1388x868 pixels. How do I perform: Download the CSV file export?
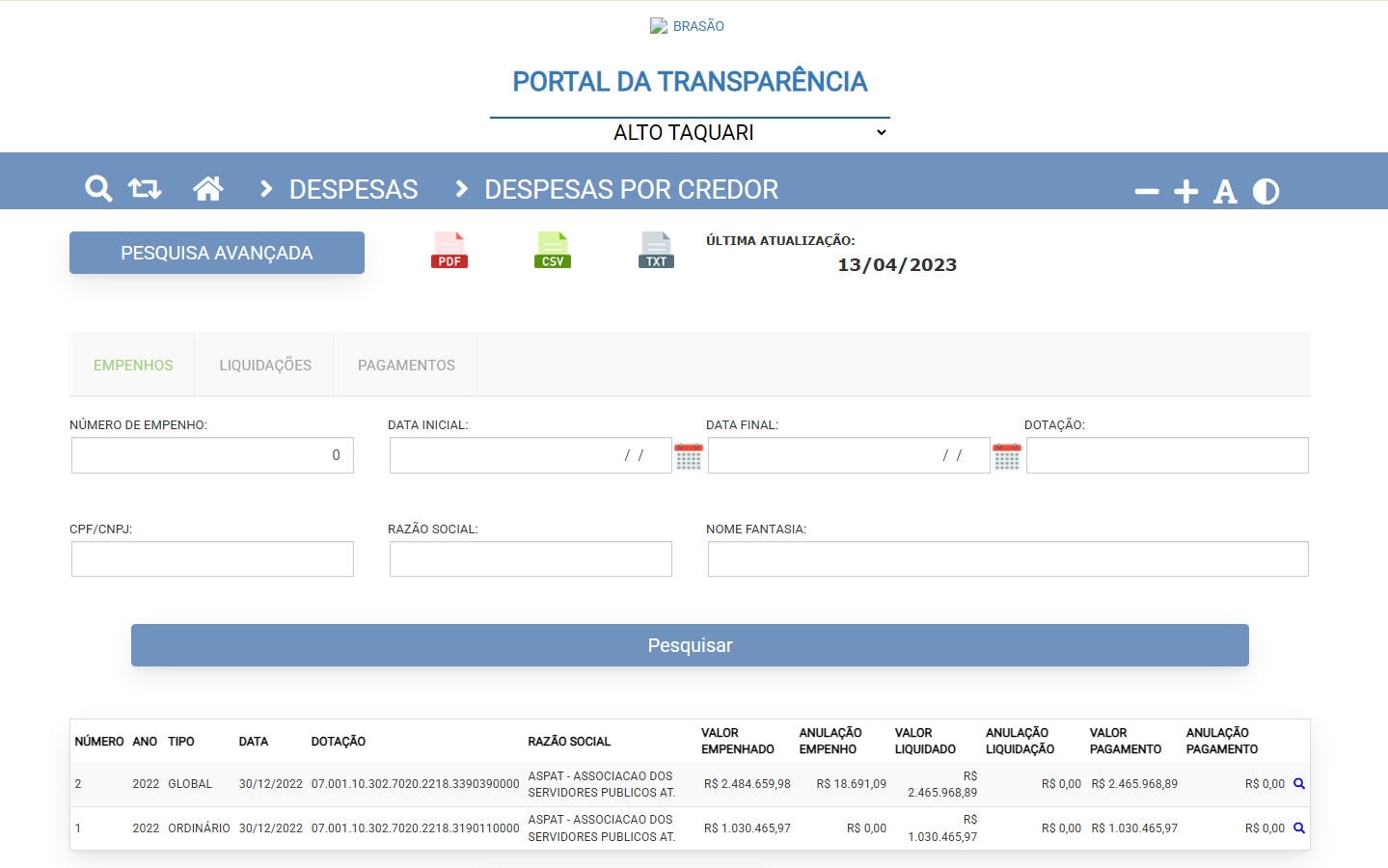(x=553, y=251)
